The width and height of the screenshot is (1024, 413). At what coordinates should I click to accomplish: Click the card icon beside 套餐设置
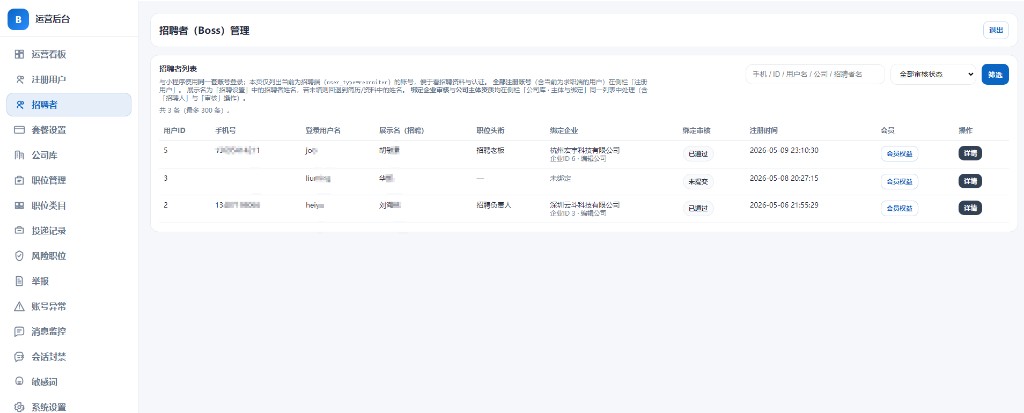[x=20, y=130]
